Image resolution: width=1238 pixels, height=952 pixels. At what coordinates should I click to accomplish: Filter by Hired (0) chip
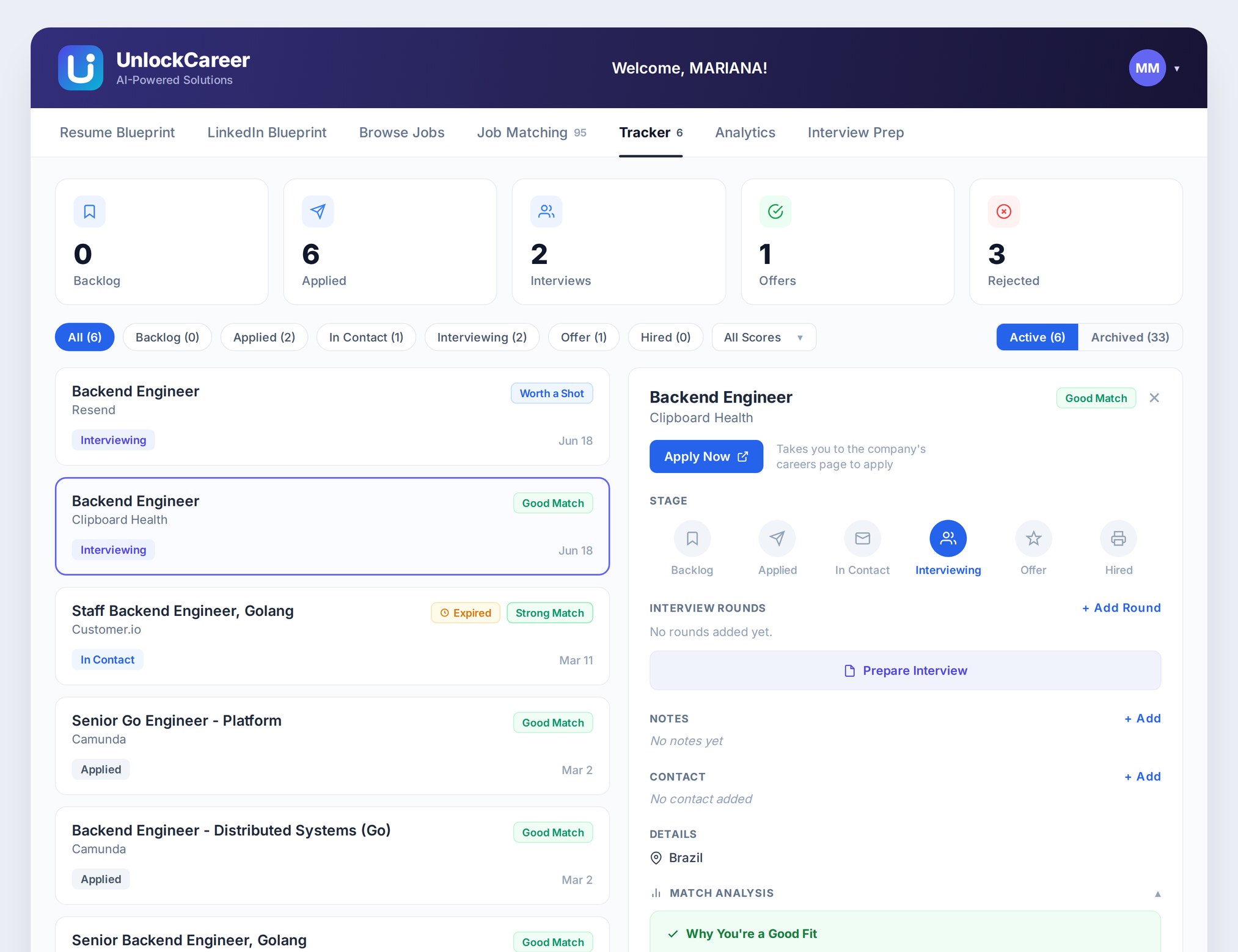(665, 337)
